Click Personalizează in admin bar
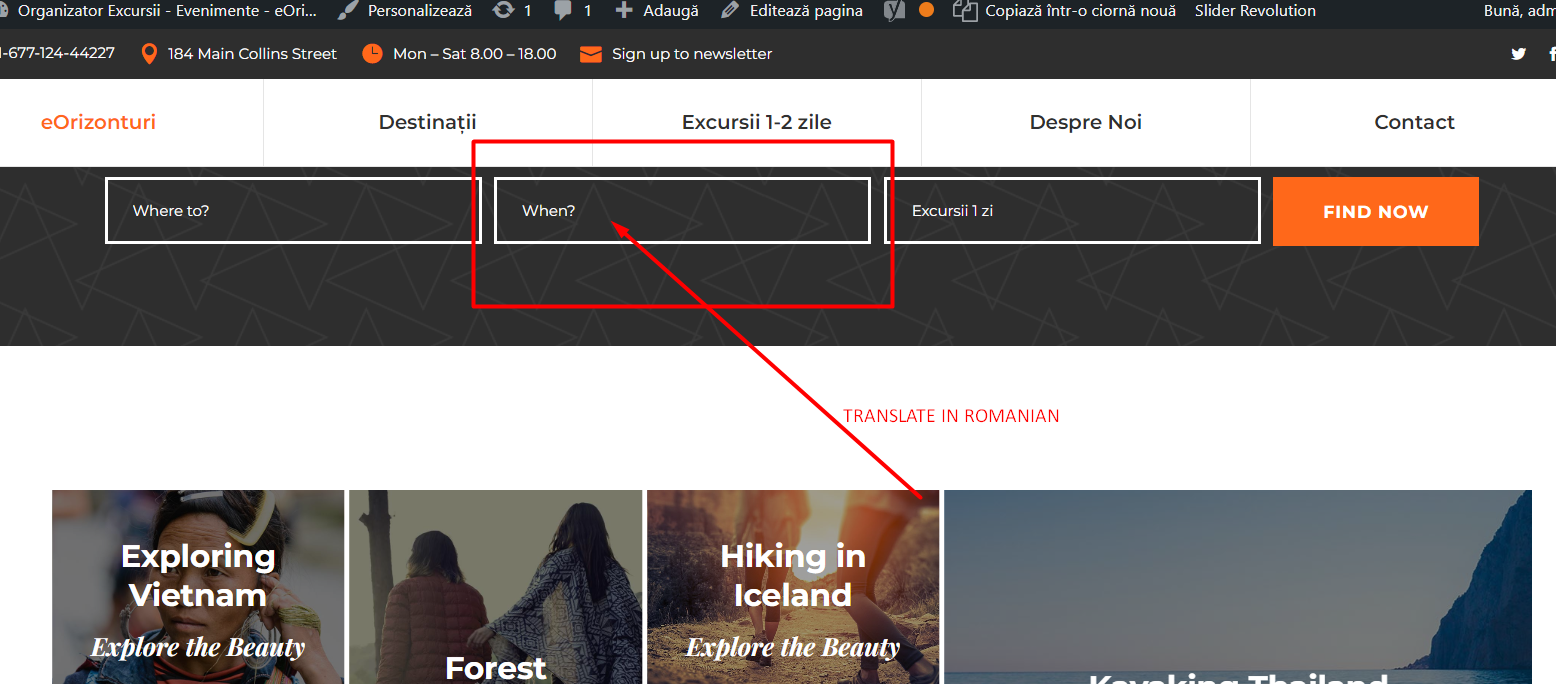Screen dimensions: 1556x684 (x=420, y=11)
